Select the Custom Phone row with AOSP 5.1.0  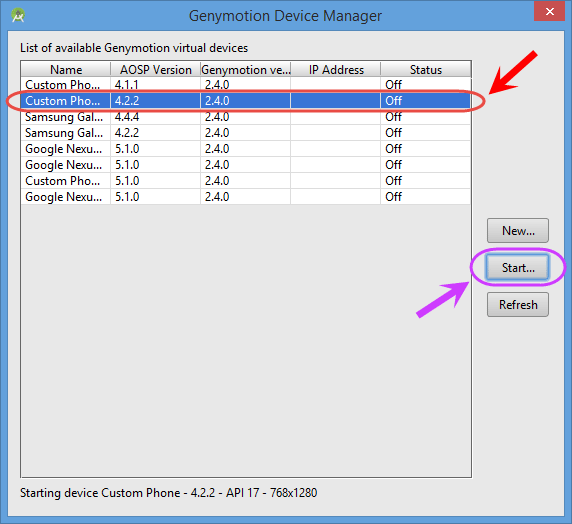(246, 181)
